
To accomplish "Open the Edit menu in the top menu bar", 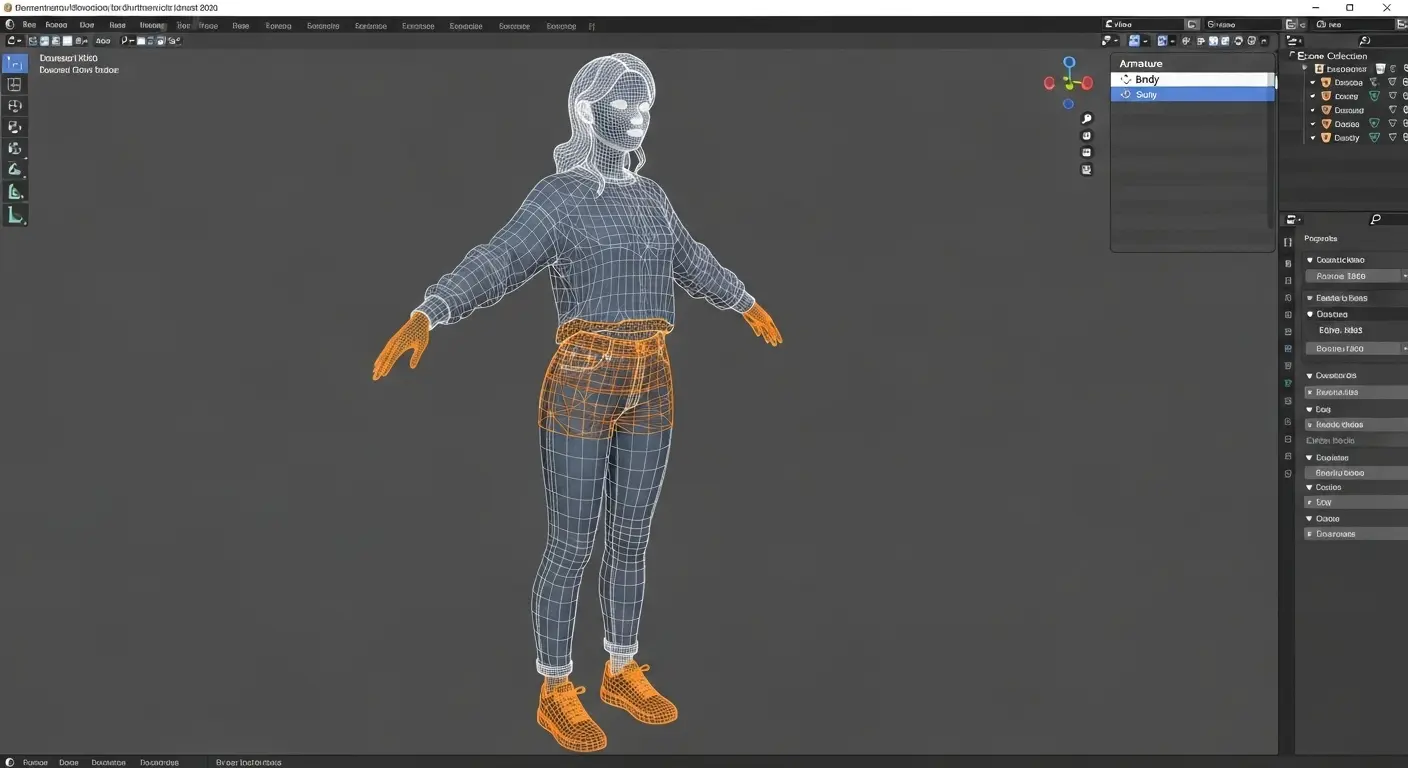I will [56, 24].
